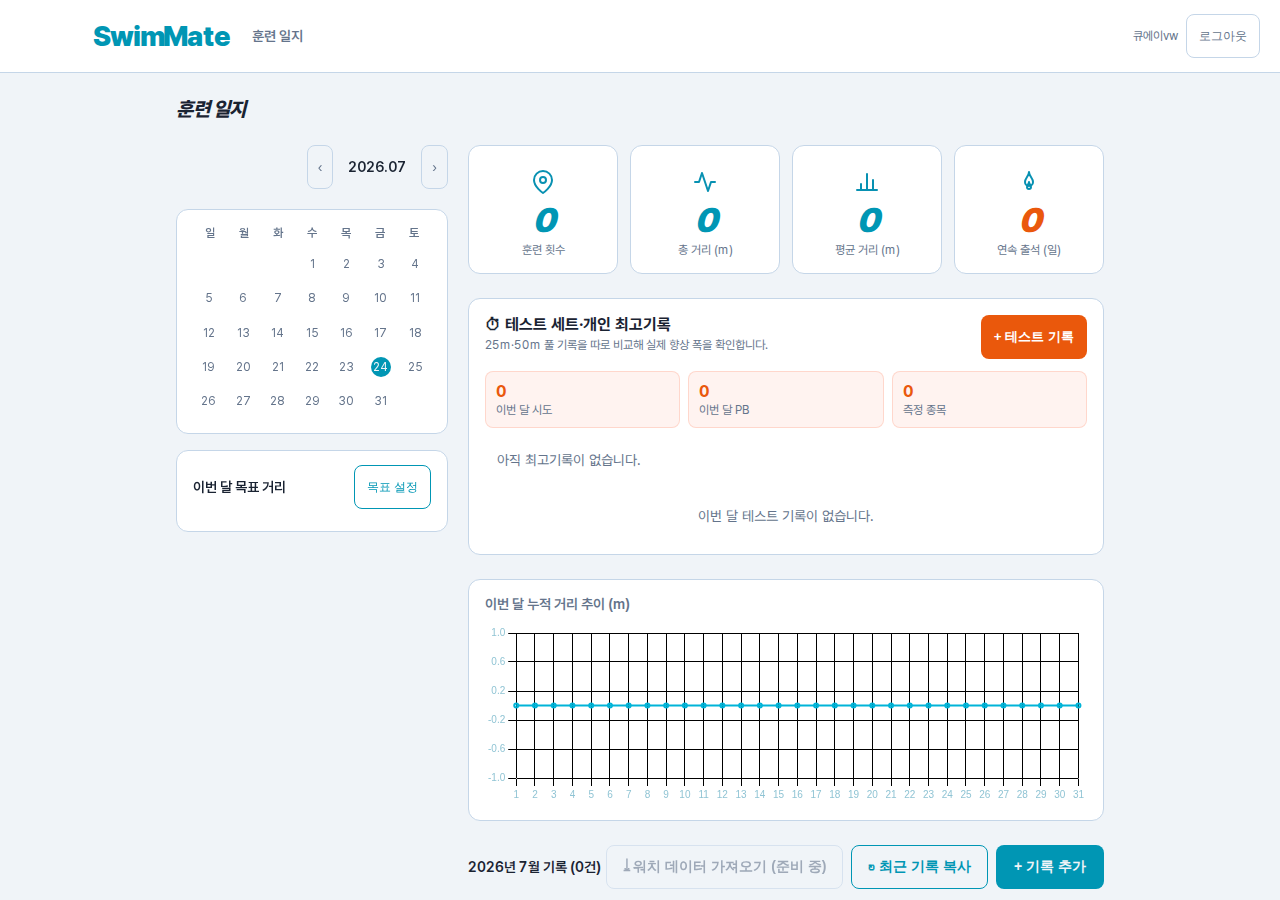Click the 2026년 7월 기록 (0건) heading
The image size is (1280, 900).
534,867
